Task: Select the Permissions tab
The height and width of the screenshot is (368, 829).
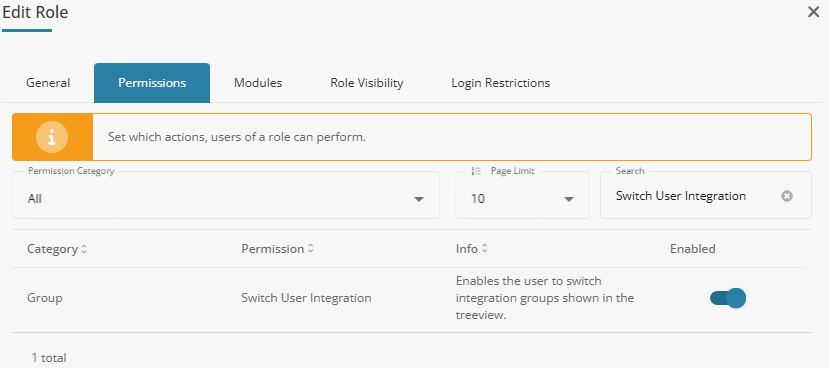Action: point(152,83)
